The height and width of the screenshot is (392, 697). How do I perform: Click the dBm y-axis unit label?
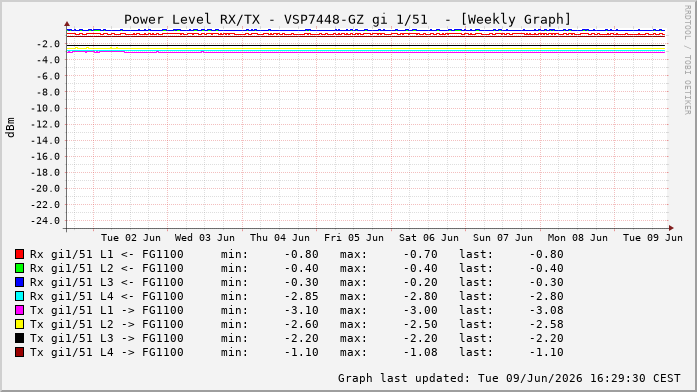(10, 128)
